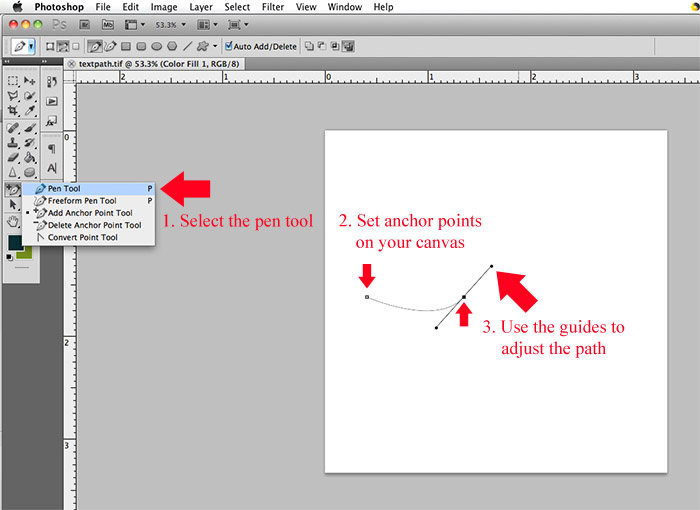Select Intersect path areas mode

335,46
